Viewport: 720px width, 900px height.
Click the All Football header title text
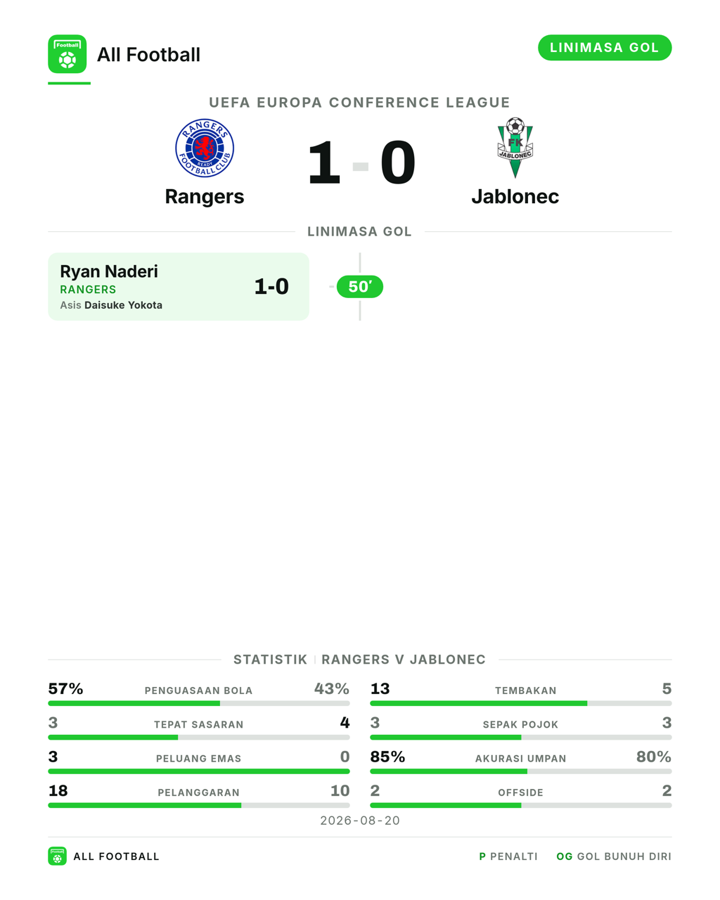149,55
